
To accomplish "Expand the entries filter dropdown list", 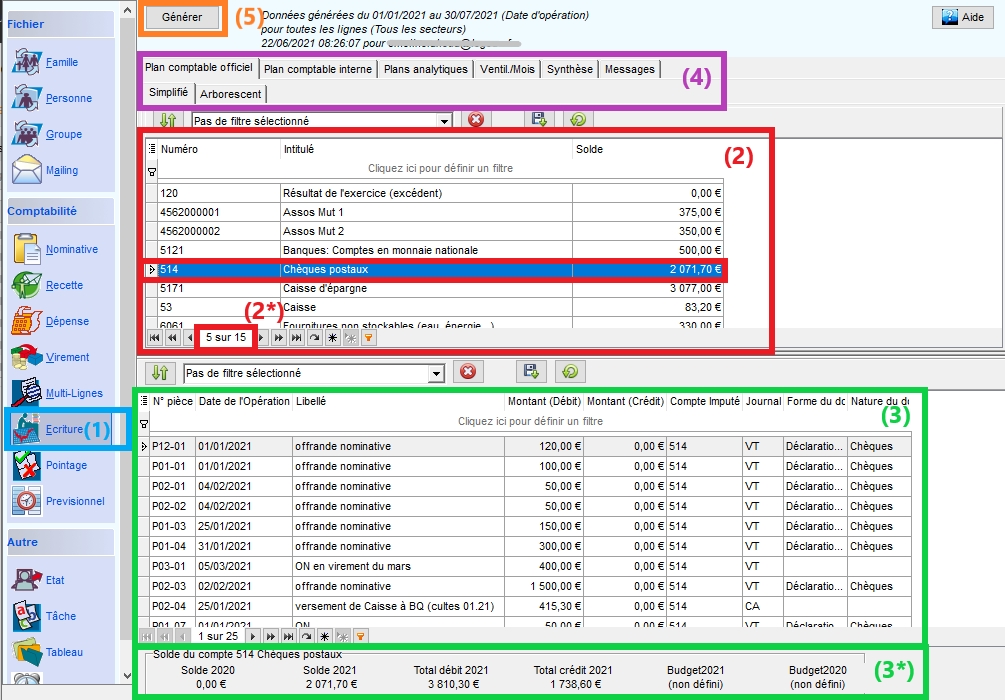I will (x=436, y=373).
